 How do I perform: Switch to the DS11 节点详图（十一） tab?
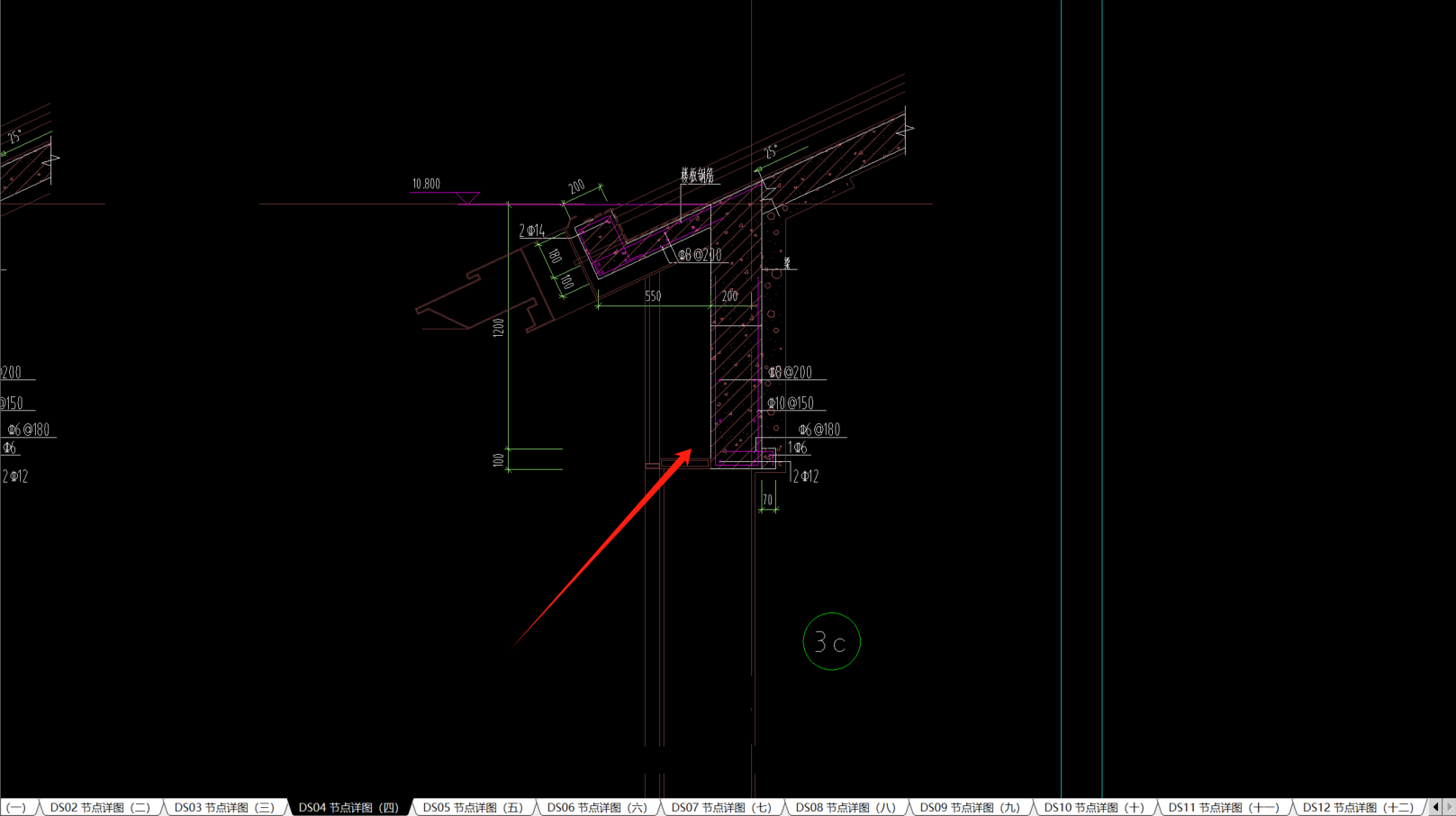click(x=1223, y=807)
